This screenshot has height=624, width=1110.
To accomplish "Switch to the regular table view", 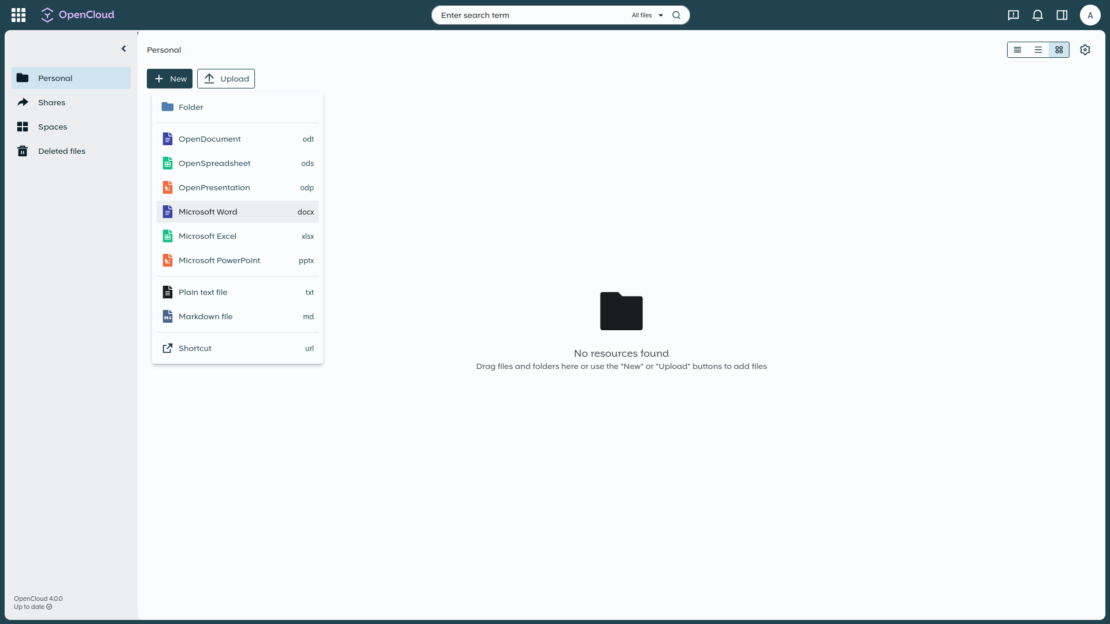I will 1038,50.
